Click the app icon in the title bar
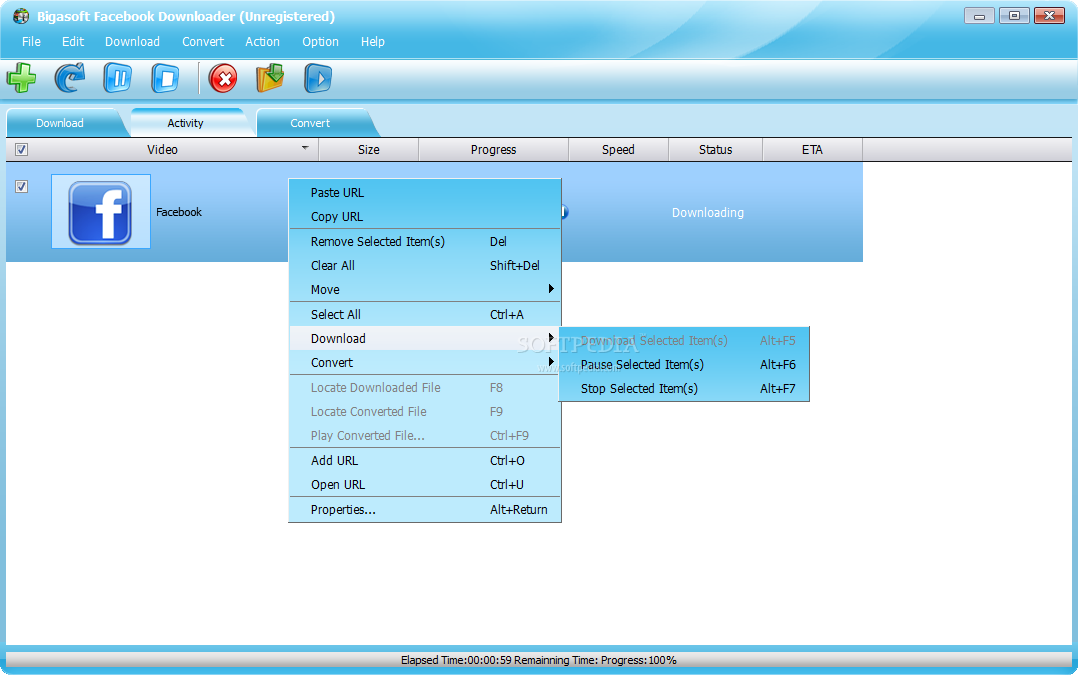 [x=21, y=16]
